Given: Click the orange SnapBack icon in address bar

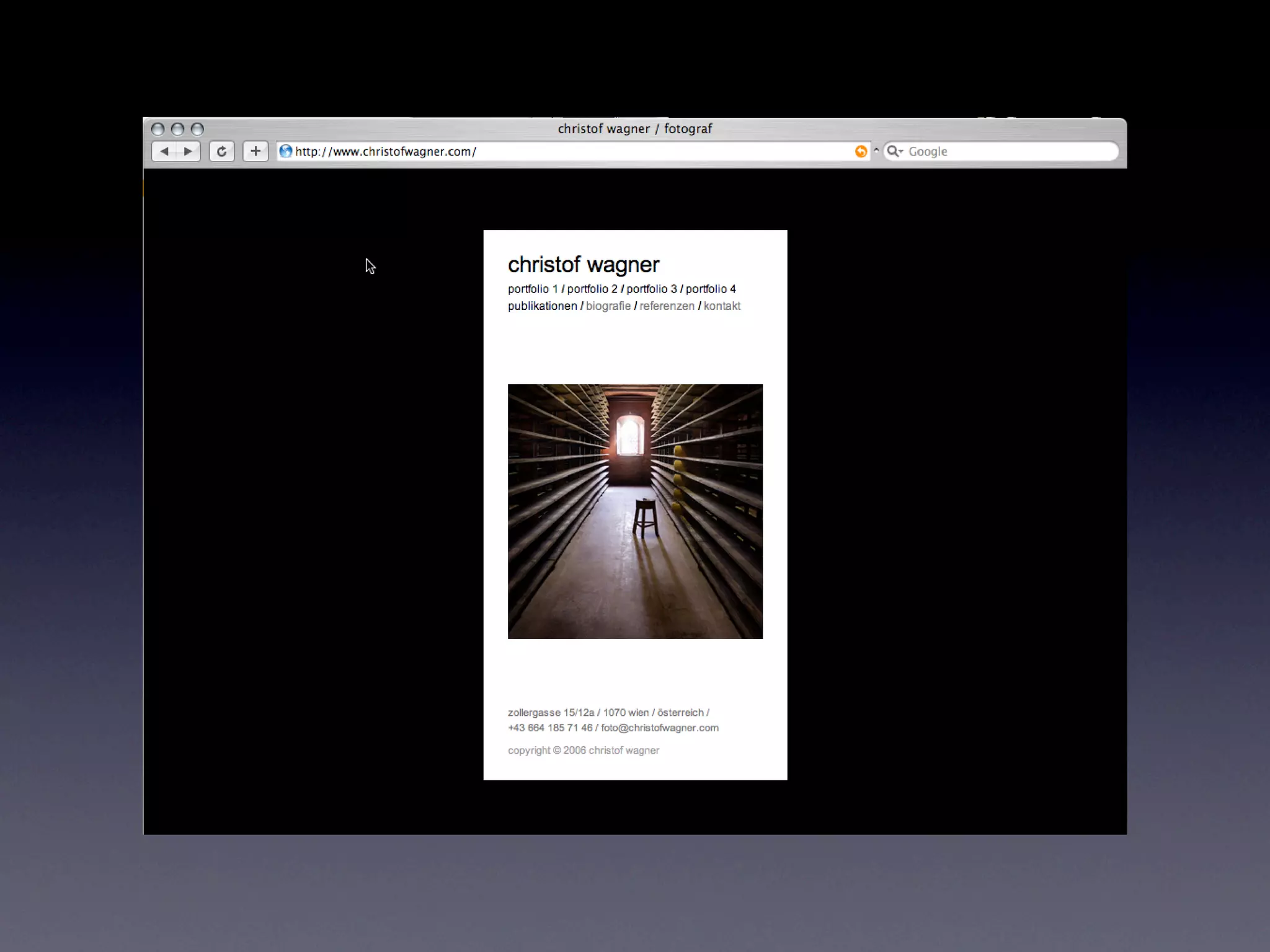Looking at the screenshot, I should click(861, 151).
